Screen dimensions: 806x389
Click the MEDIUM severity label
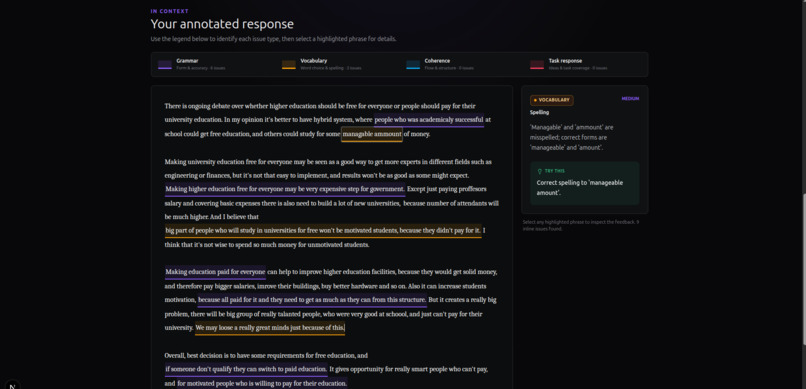(x=630, y=99)
